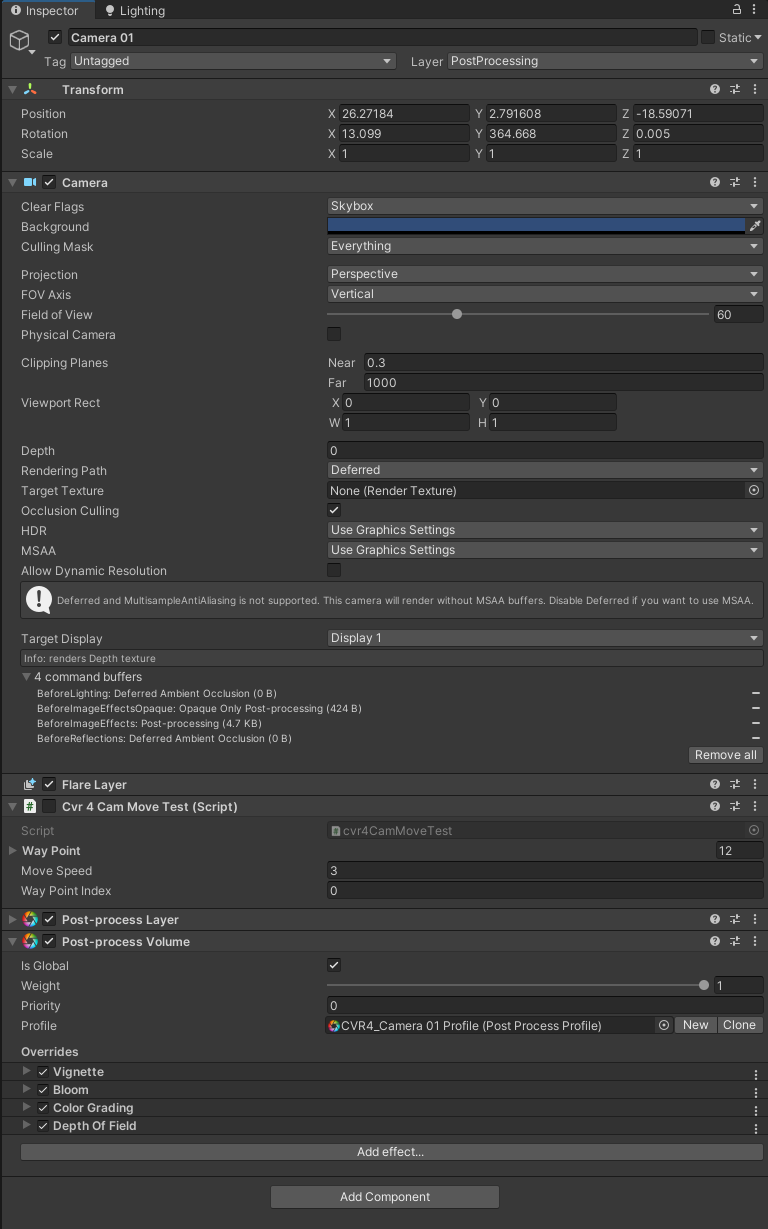768x1229 pixels.
Task: Click the Background color eyedropper icon
Action: pos(755,226)
